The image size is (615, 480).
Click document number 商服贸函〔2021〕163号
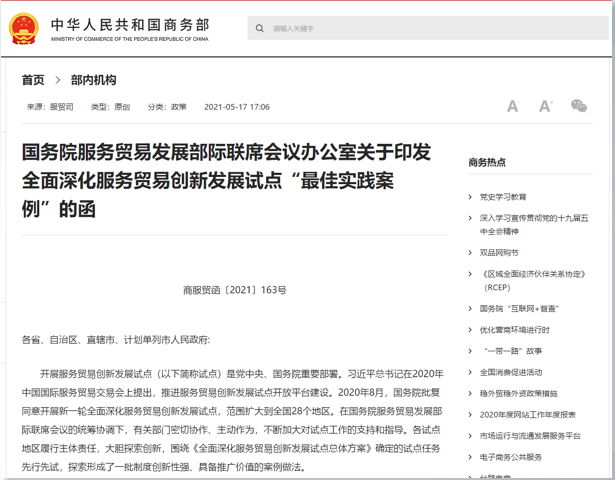tap(235, 290)
